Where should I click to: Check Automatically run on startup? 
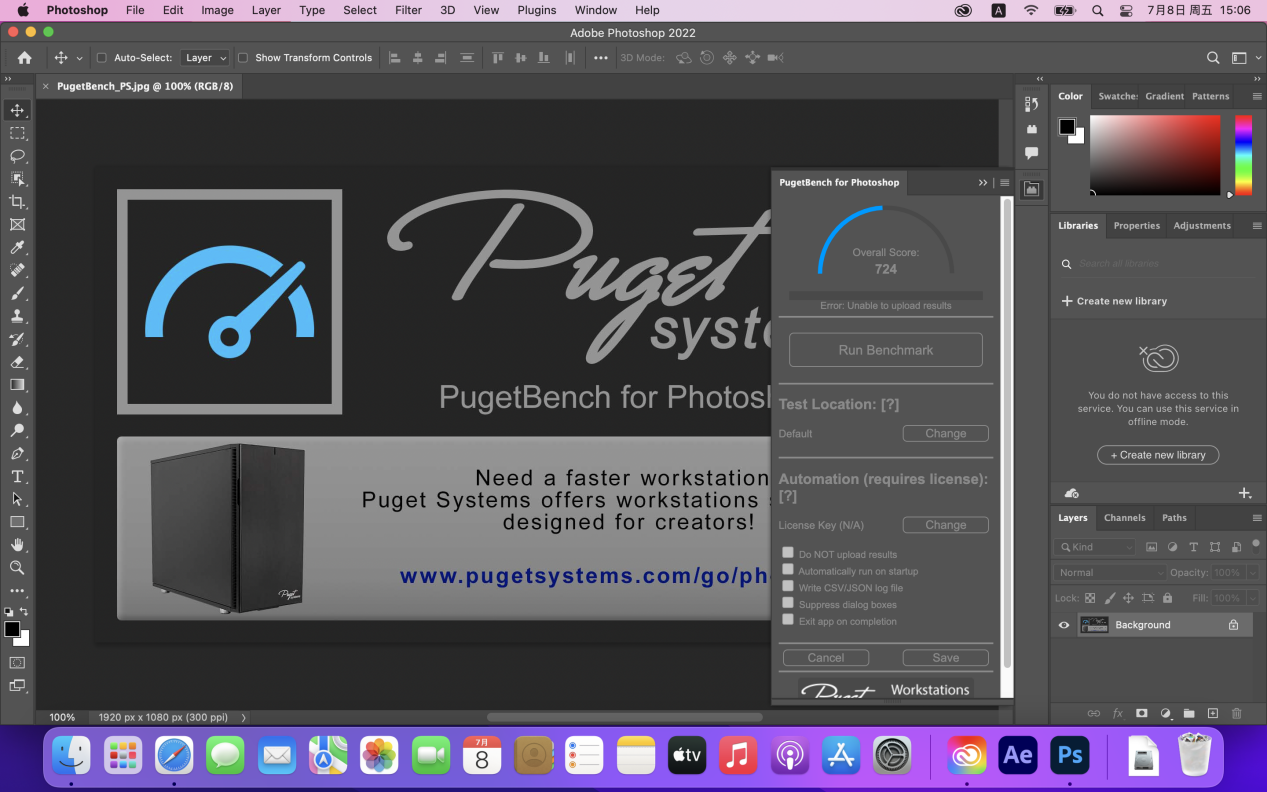[x=788, y=569]
